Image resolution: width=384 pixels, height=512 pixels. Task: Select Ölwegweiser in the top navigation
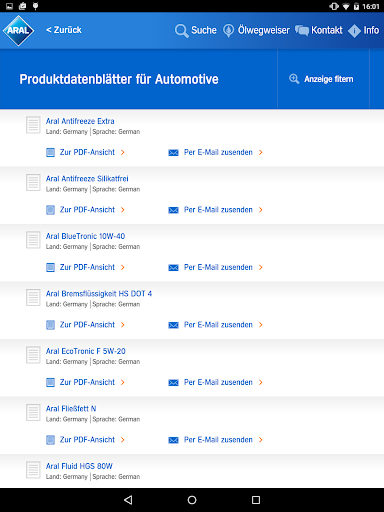264,30
